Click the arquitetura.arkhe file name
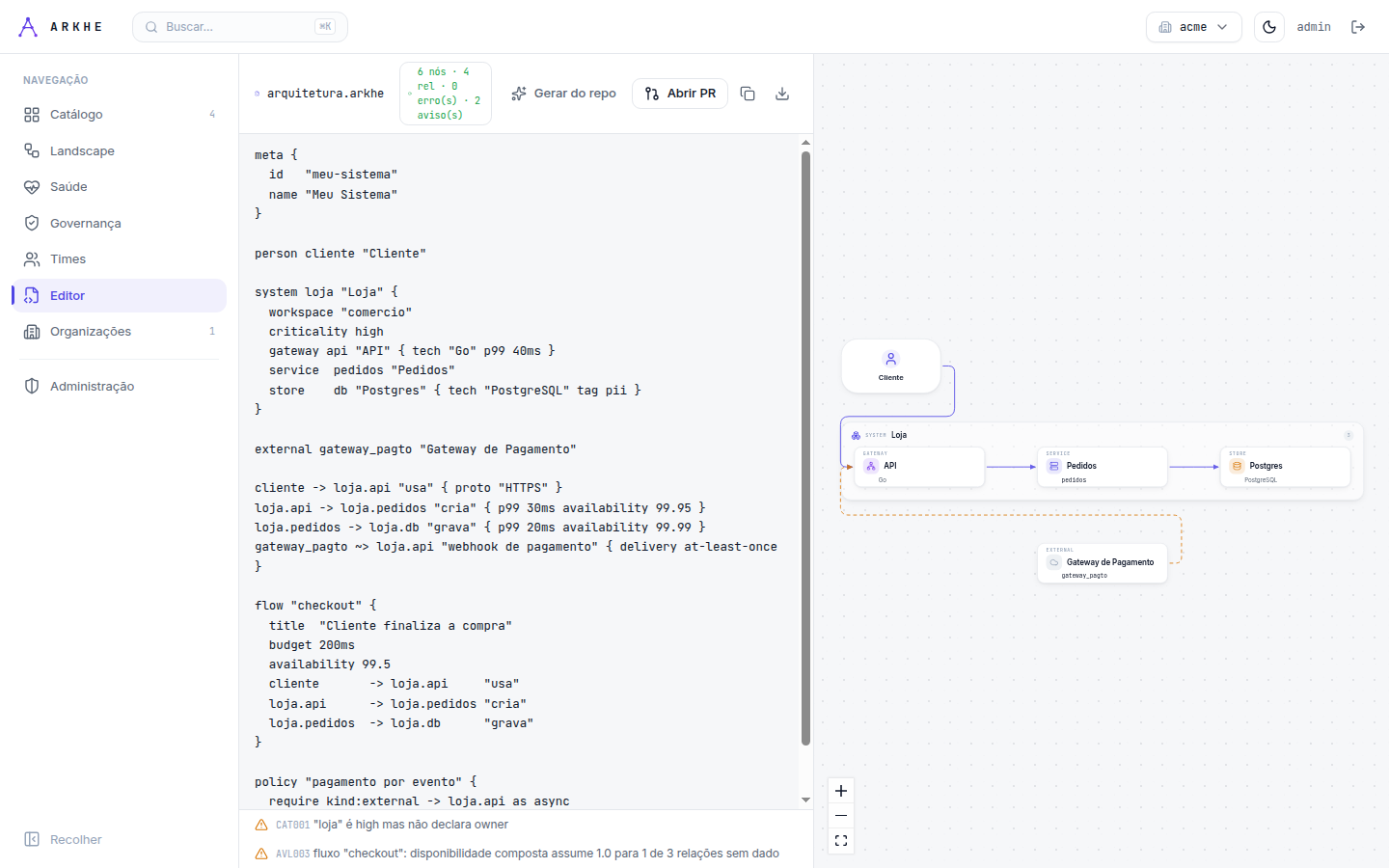This screenshot has height=868, width=1389. point(325,94)
